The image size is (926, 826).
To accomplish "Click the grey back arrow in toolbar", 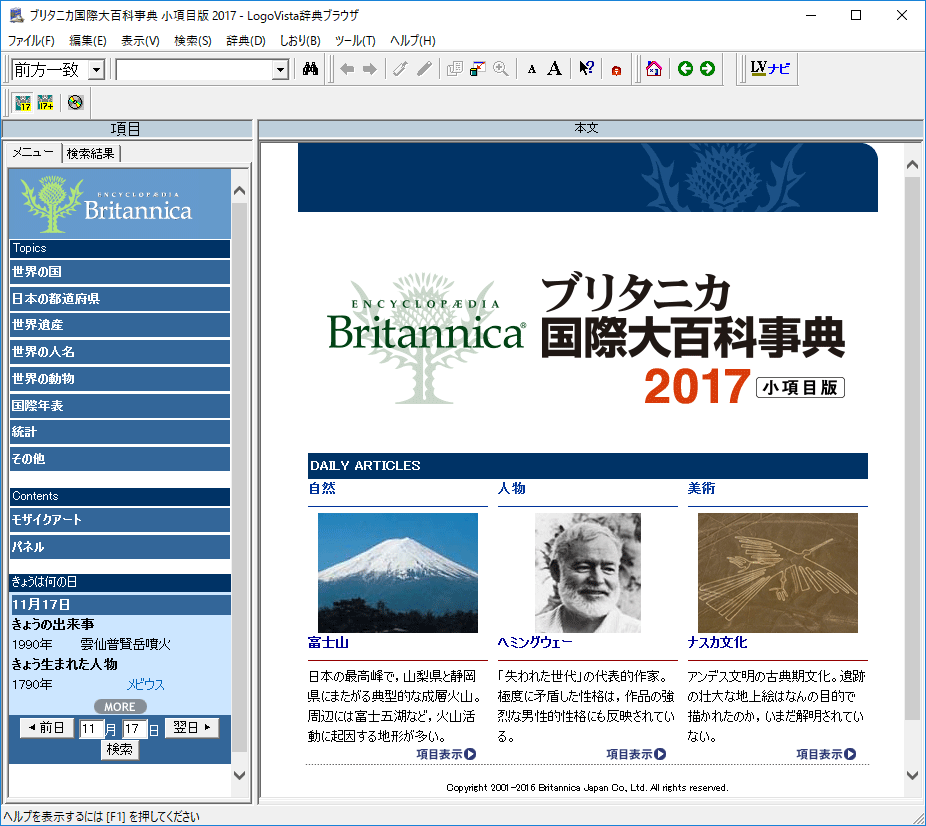I will coord(347,69).
